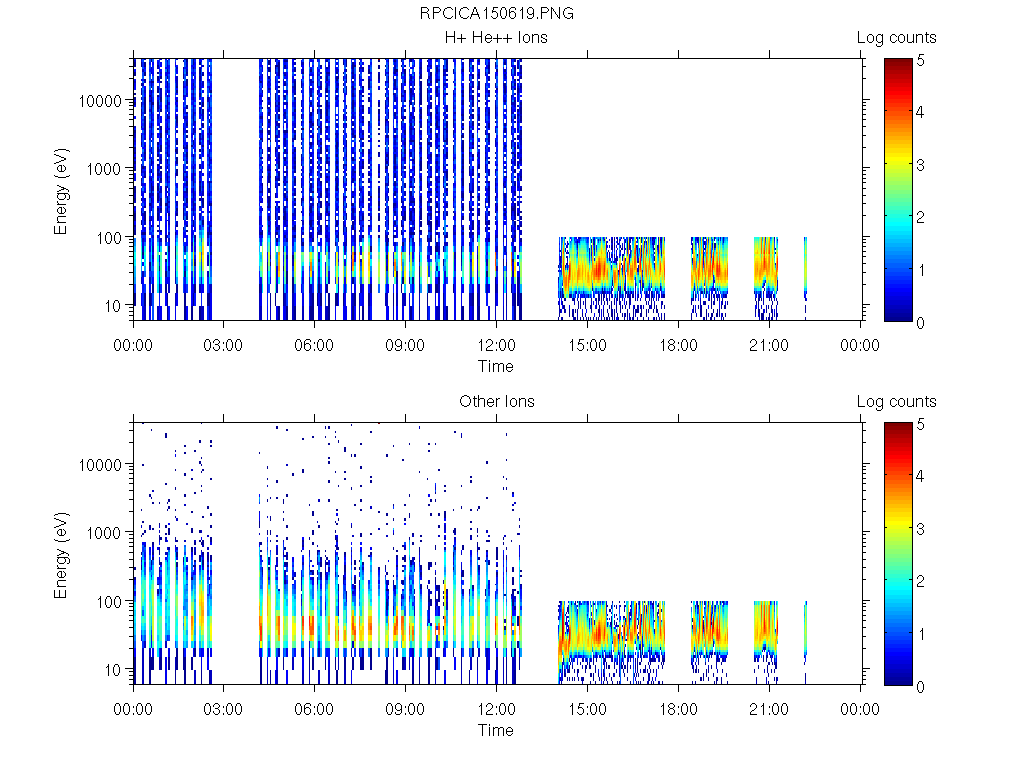
Task: Select the Other Ions panel title
Action: (x=496, y=402)
